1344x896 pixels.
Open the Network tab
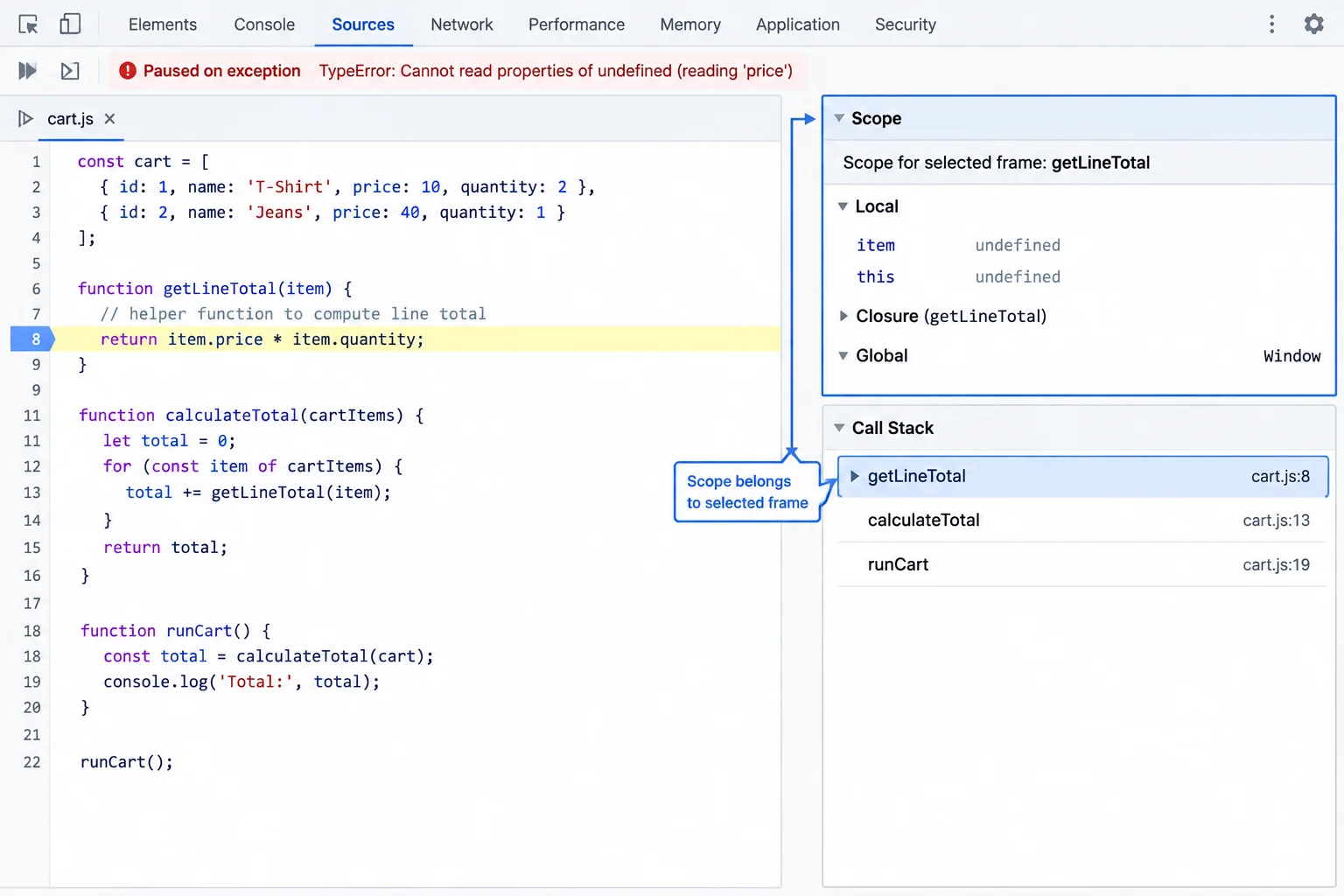[462, 24]
